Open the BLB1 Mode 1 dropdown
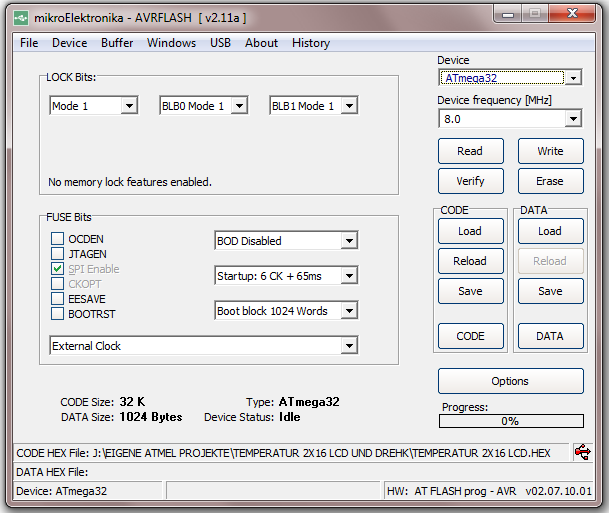This screenshot has width=609, height=513. (314, 106)
